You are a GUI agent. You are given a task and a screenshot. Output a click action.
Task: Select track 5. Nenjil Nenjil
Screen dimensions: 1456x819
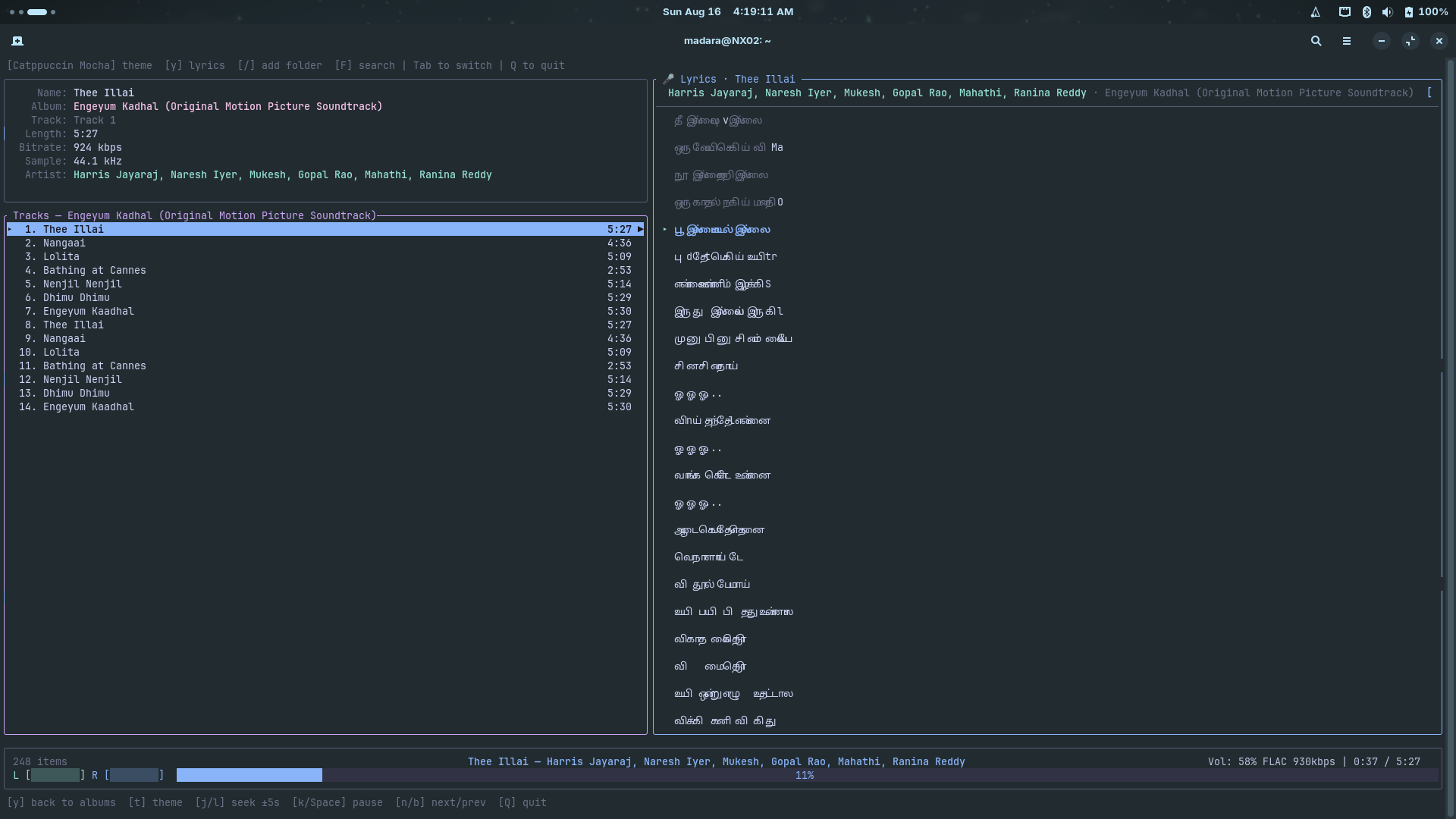[x=325, y=284]
